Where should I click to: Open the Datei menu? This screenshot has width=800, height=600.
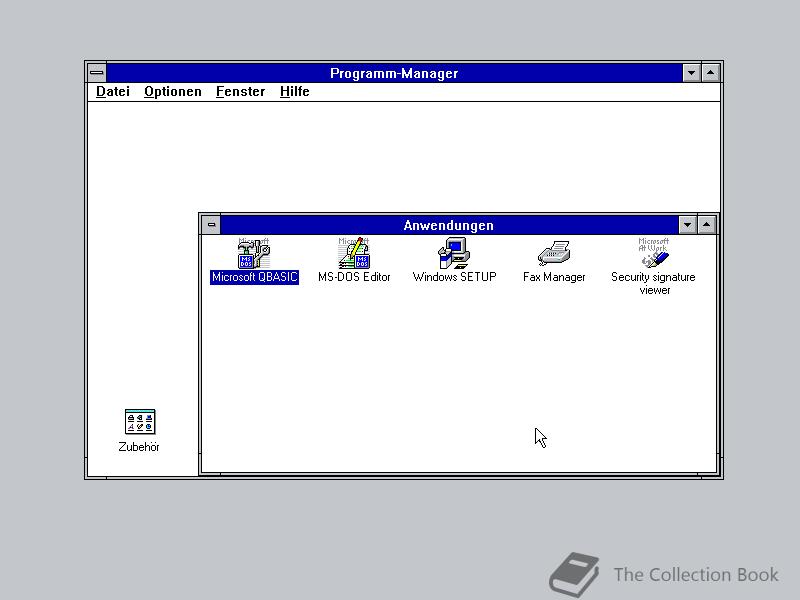113,91
